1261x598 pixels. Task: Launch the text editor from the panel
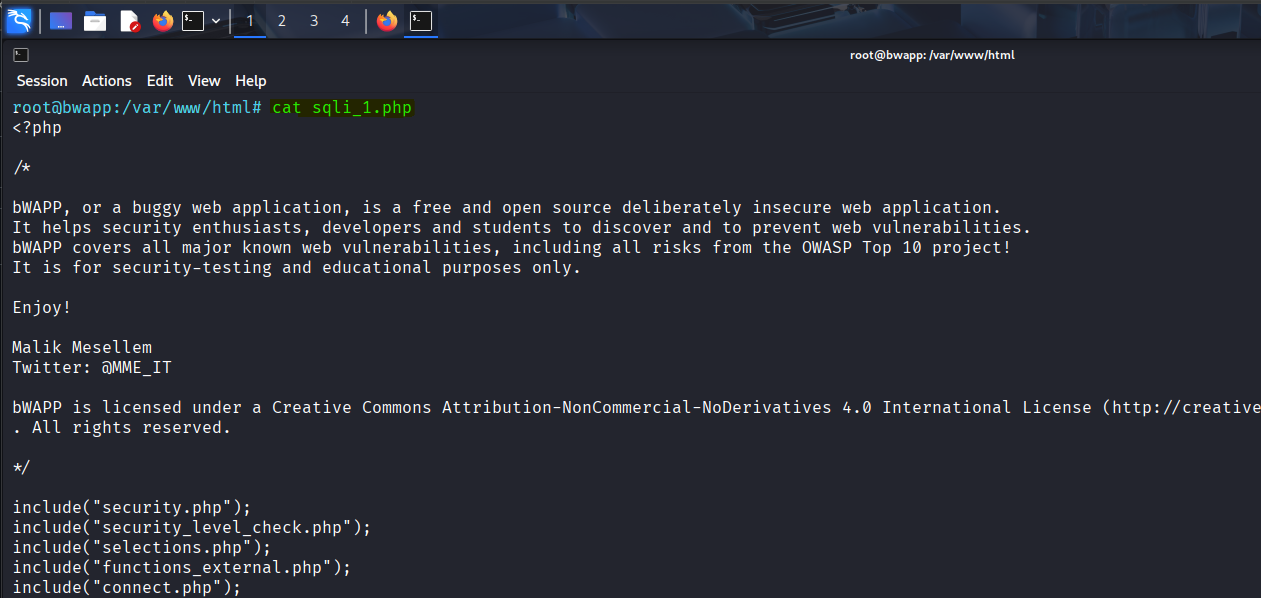[x=129, y=21]
